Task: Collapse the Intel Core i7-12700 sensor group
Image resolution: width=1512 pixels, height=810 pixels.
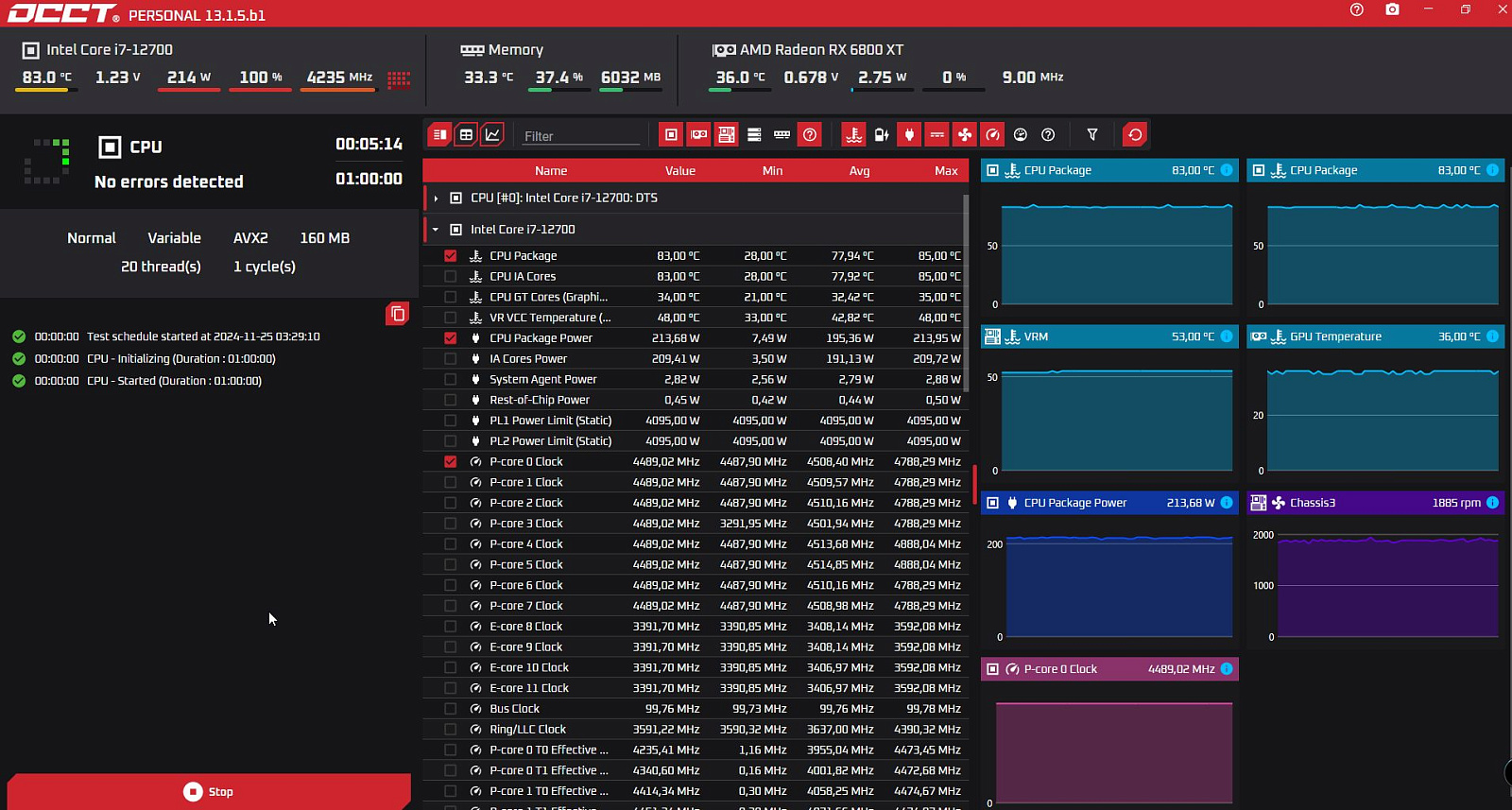Action: 436,230
